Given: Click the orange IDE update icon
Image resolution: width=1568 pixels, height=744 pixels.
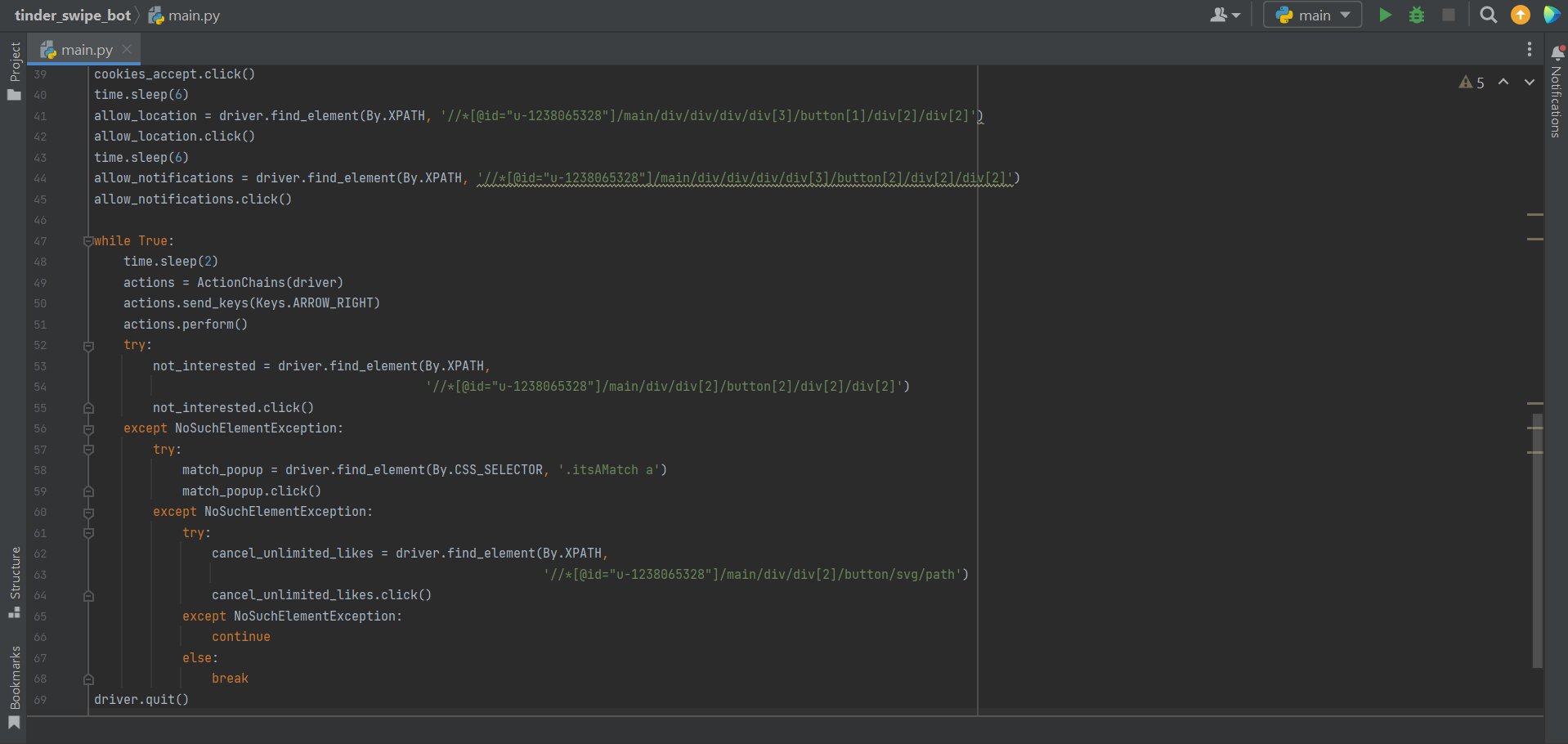Looking at the screenshot, I should [1520, 14].
